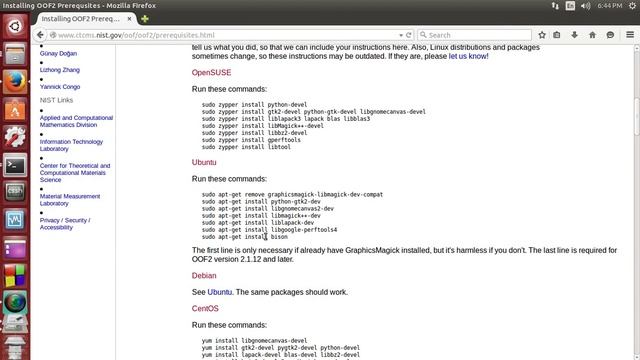
Task: Open Applied and Computational Mathematics Division link
Action: (x=76, y=121)
